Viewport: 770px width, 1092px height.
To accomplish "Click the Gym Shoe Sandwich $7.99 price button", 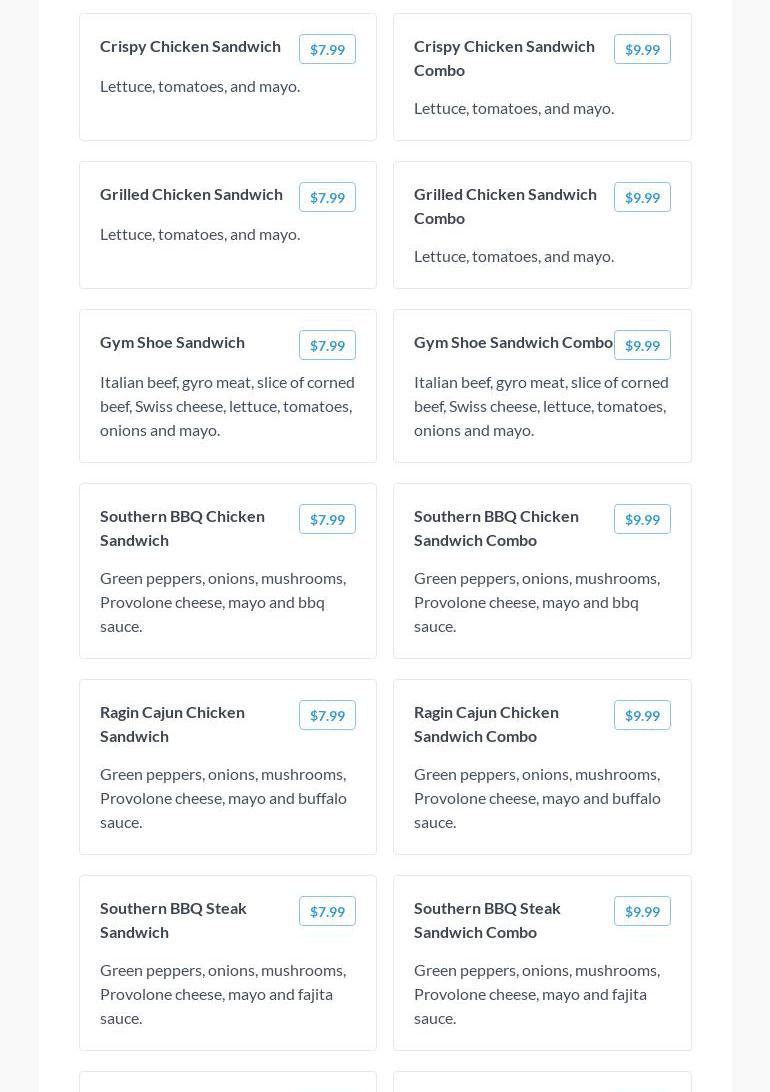I will tap(327, 345).
